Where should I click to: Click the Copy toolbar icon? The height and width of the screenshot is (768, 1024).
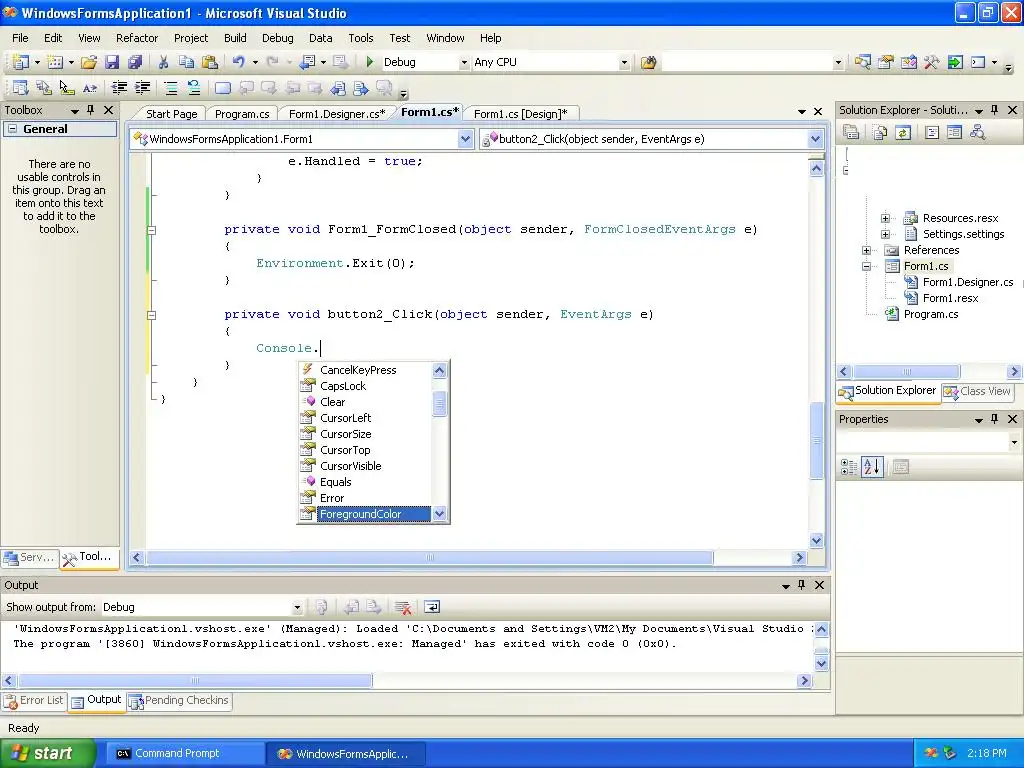click(186, 62)
